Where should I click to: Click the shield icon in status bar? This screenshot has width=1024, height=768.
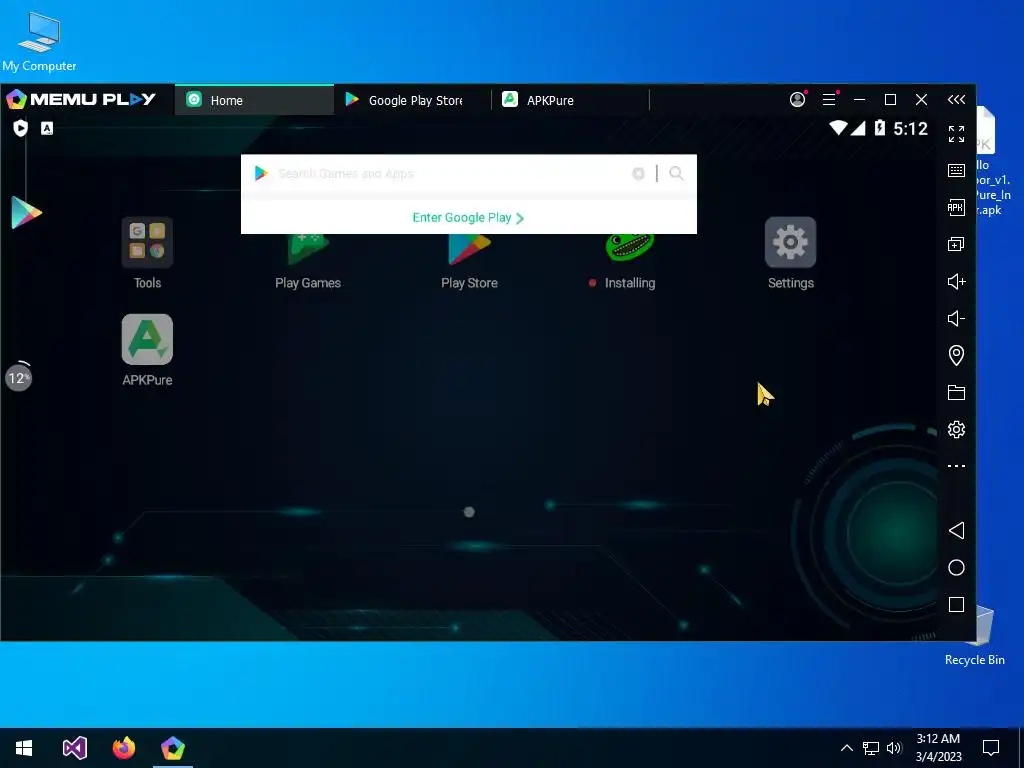[20, 128]
